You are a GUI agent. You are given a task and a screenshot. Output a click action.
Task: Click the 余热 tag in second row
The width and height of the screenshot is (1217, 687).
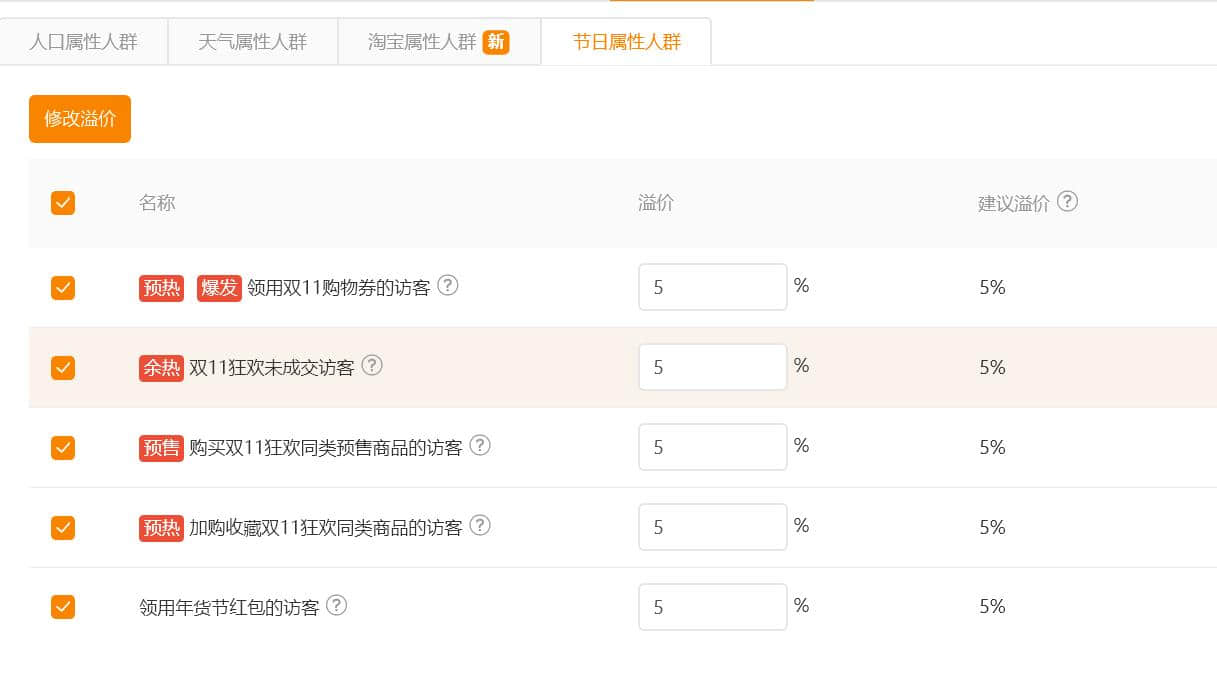(161, 368)
